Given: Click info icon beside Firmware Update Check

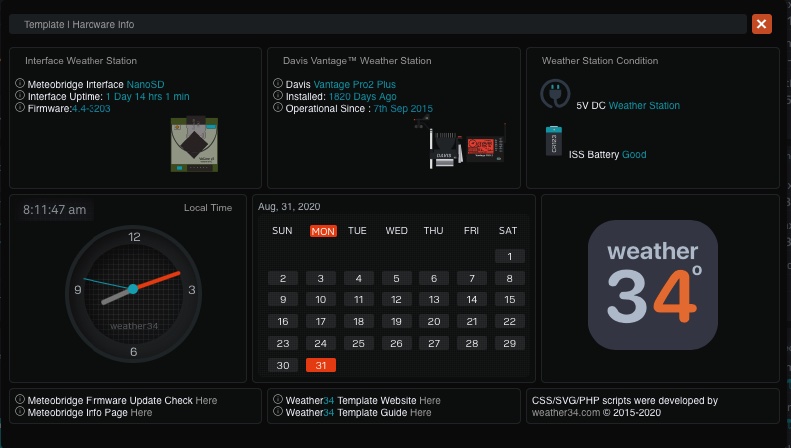Looking at the screenshot, I should tap(20, 399).
